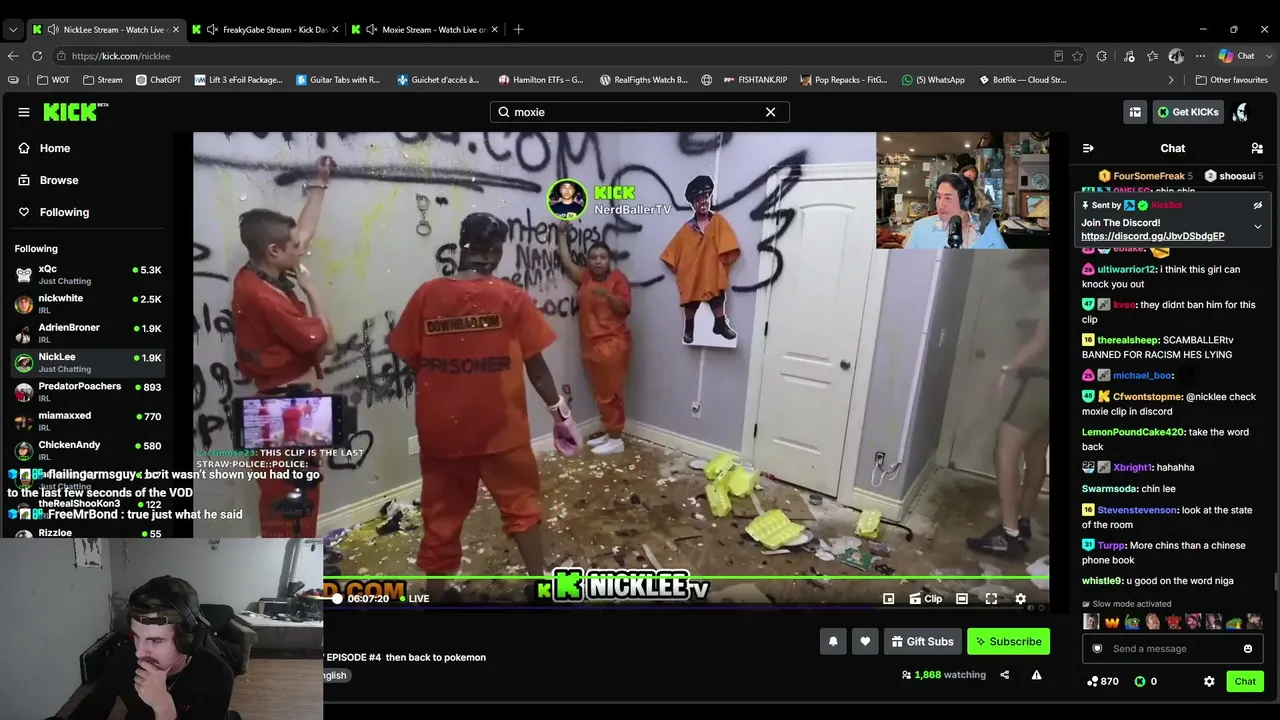Open AdrienBroner channel in the Following list
This screenshot has width=1280, height=720.
(88, 333)
